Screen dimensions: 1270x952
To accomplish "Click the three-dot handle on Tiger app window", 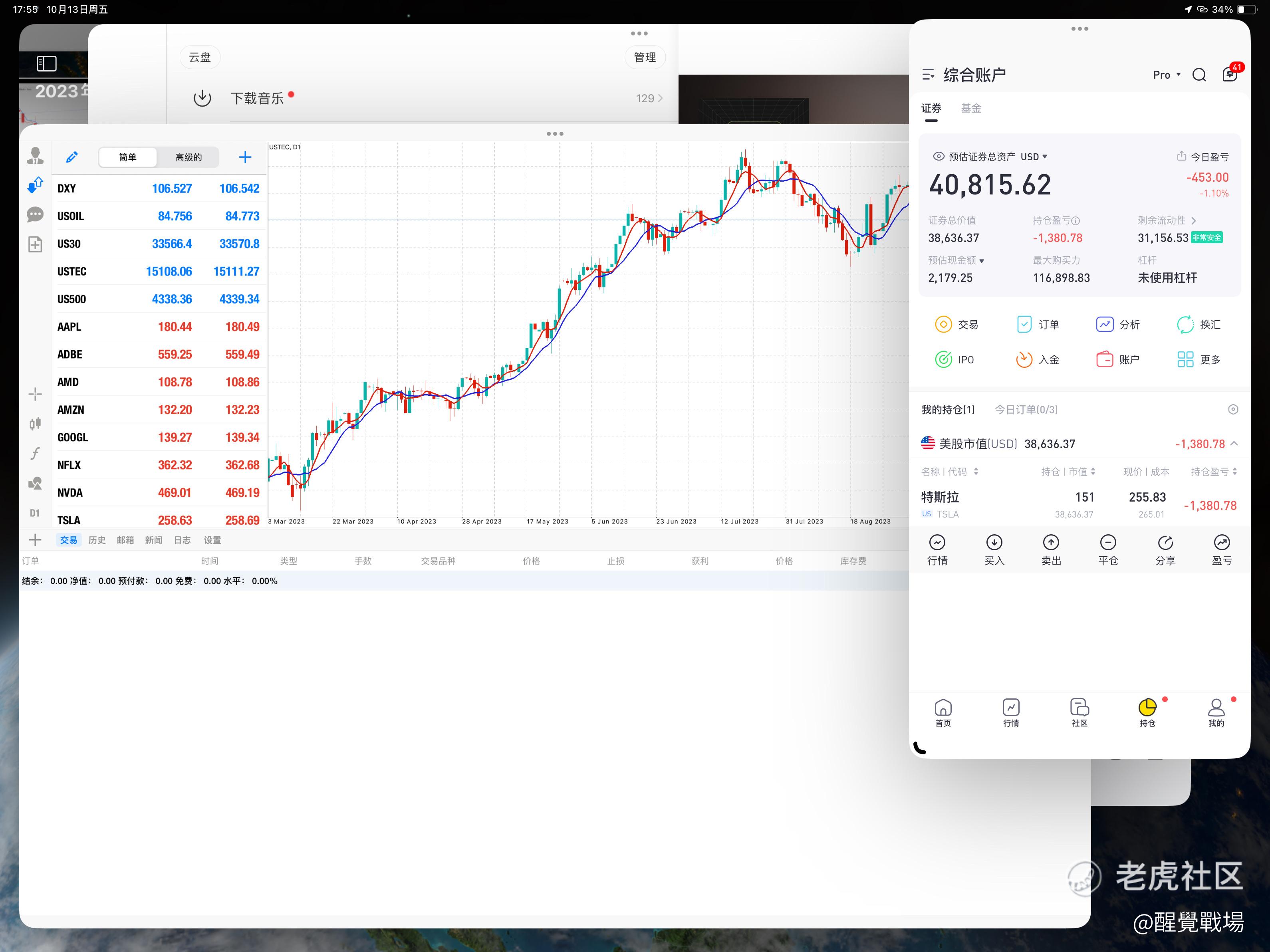I will click(1079, 29).
